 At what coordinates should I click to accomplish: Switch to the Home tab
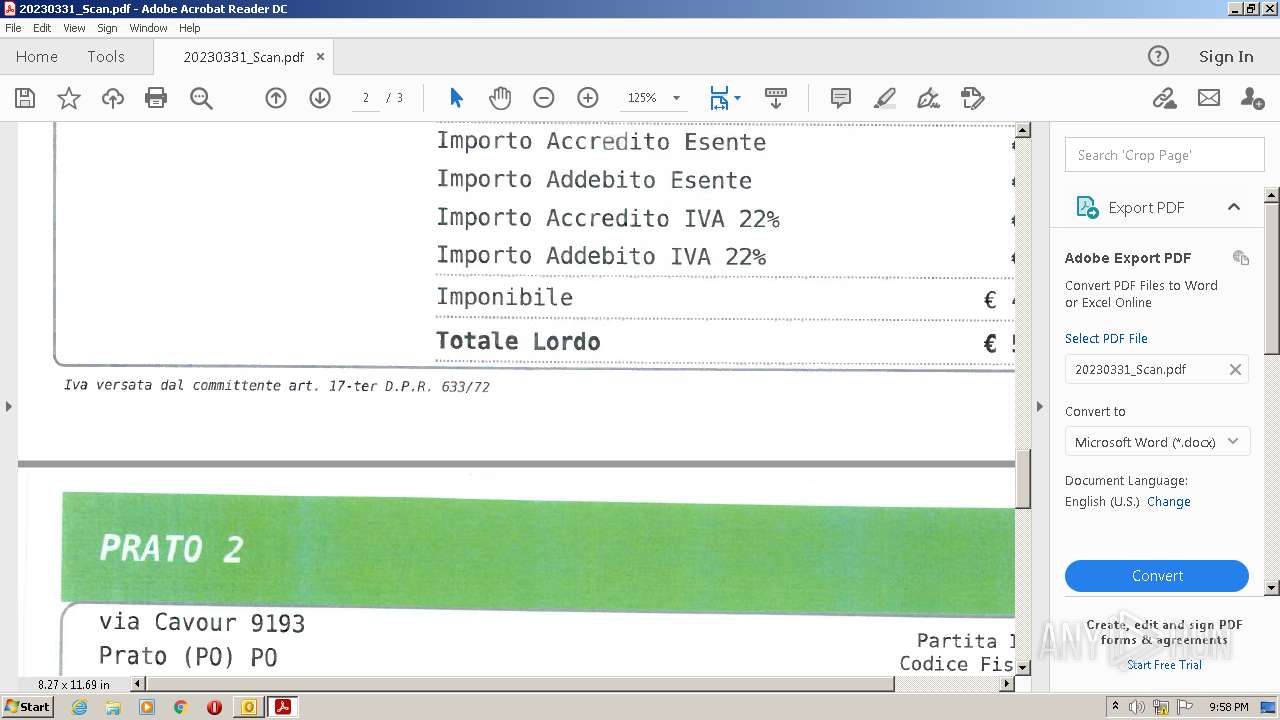[37, 57]
